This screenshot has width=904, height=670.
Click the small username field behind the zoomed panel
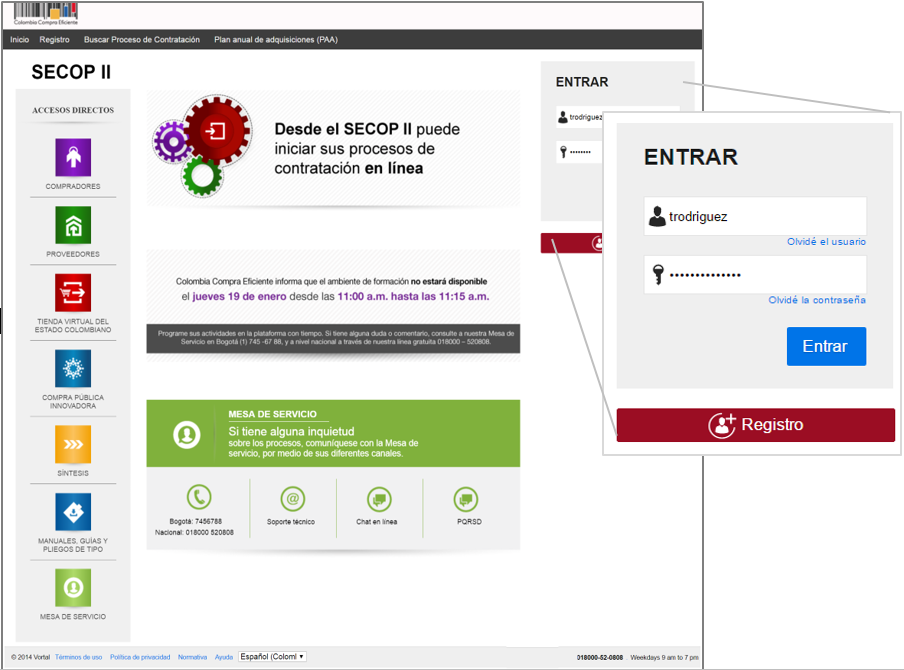(x=579, y=117)
